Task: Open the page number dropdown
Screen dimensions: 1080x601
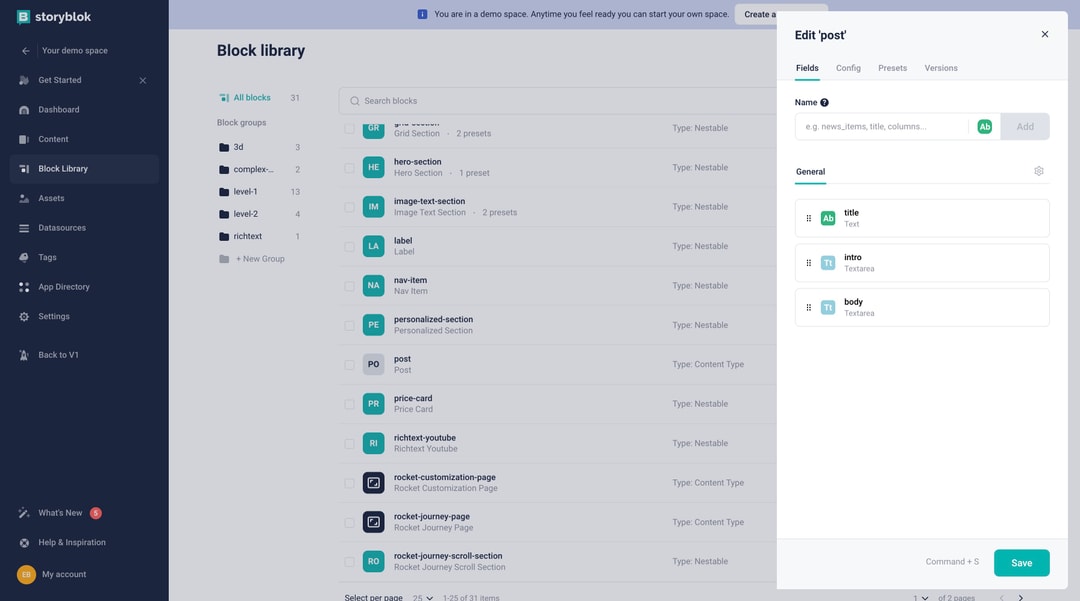Action: pos(921,598)
